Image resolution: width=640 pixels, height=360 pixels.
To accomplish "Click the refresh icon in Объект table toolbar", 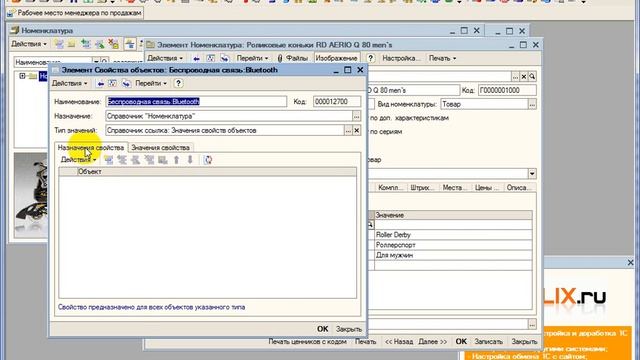I will tap(208, 160).
